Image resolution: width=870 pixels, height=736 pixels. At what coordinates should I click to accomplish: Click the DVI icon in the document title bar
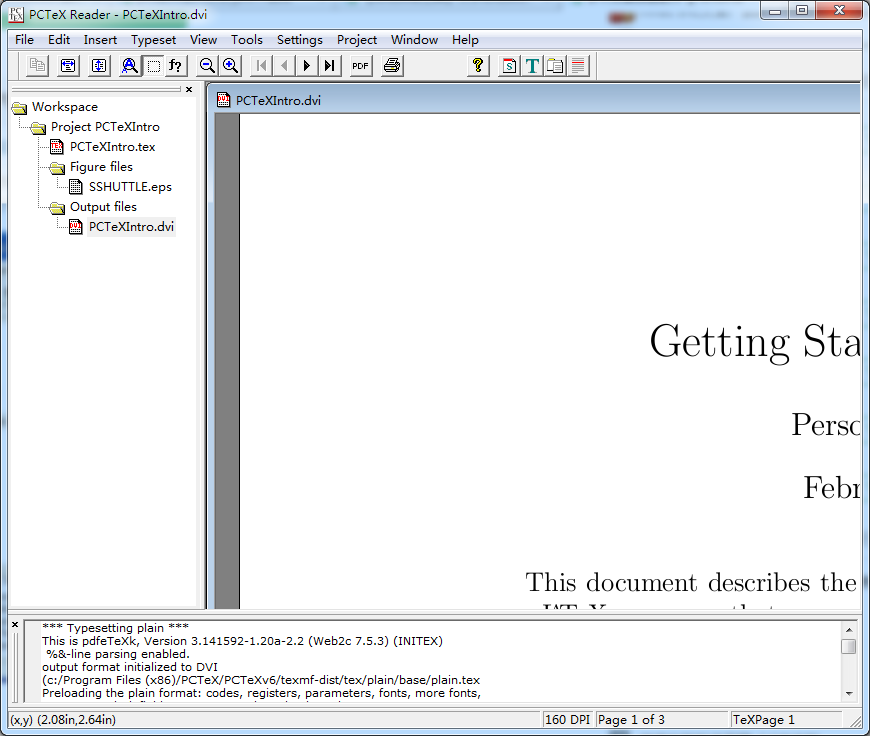pyautogui.click(x=224, y=100)
